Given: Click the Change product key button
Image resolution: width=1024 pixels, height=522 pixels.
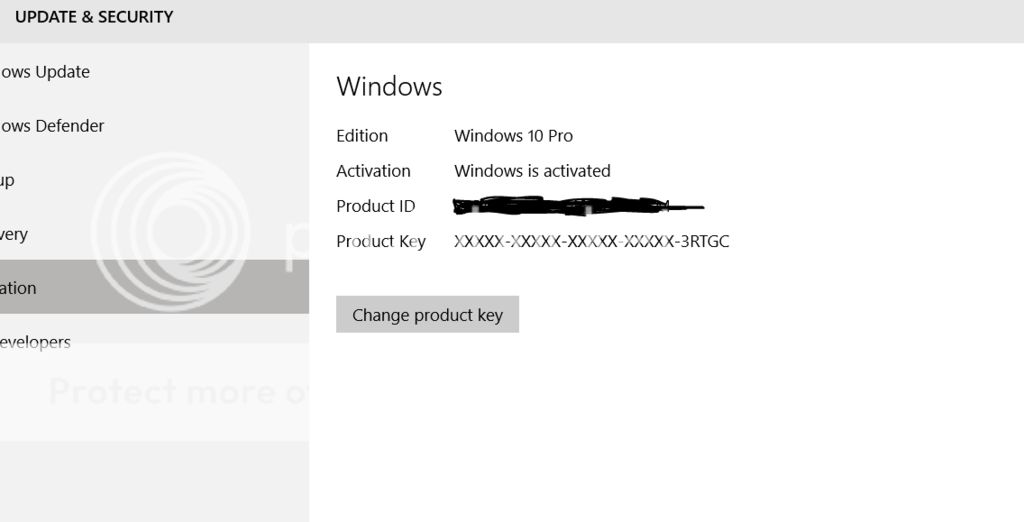Looking at the screenshot, I should tap(427, 315).
